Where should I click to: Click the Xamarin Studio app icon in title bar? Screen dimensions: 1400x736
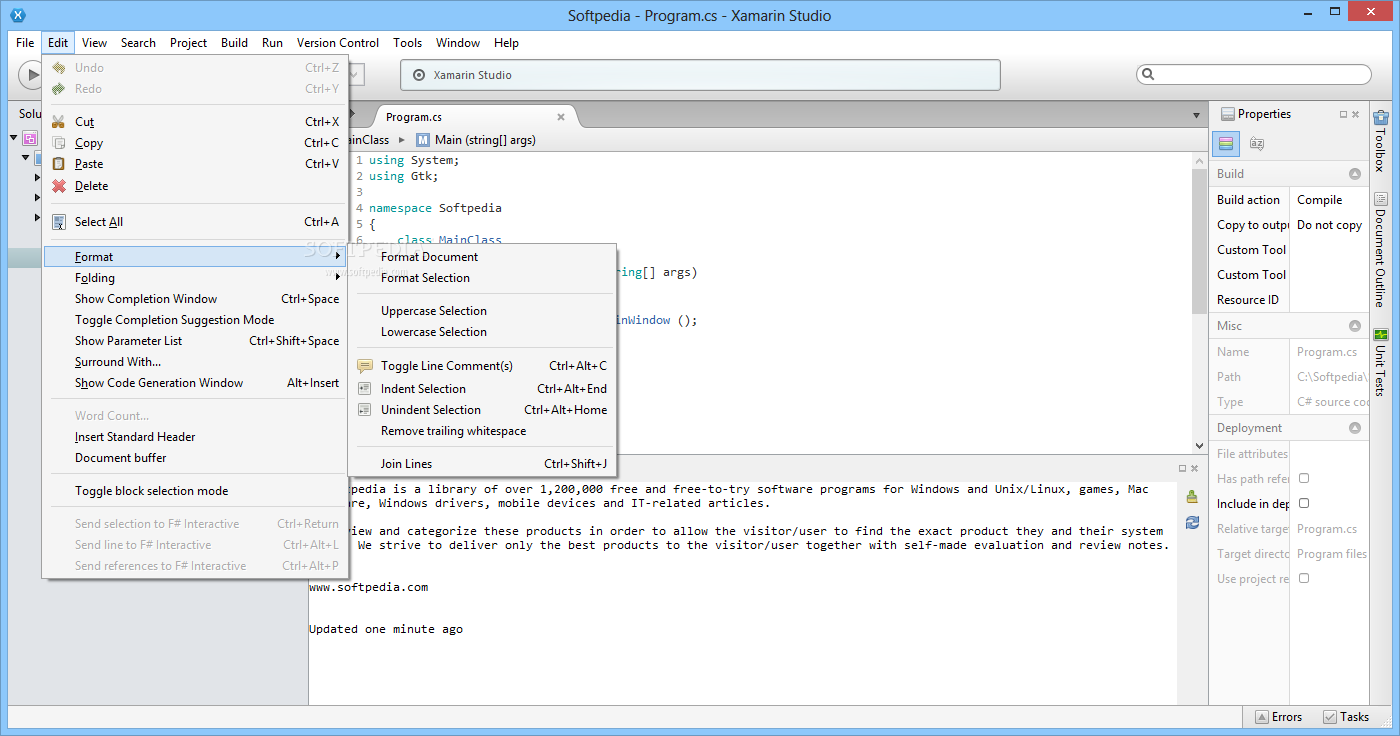pos(17,15)
